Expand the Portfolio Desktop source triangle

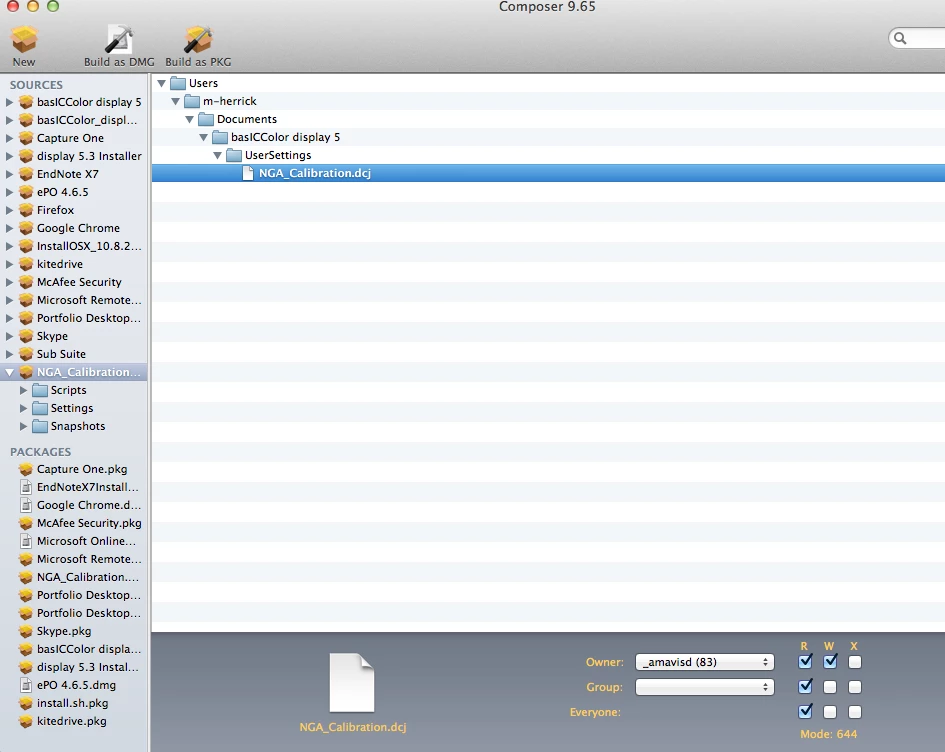pos(10,318)
